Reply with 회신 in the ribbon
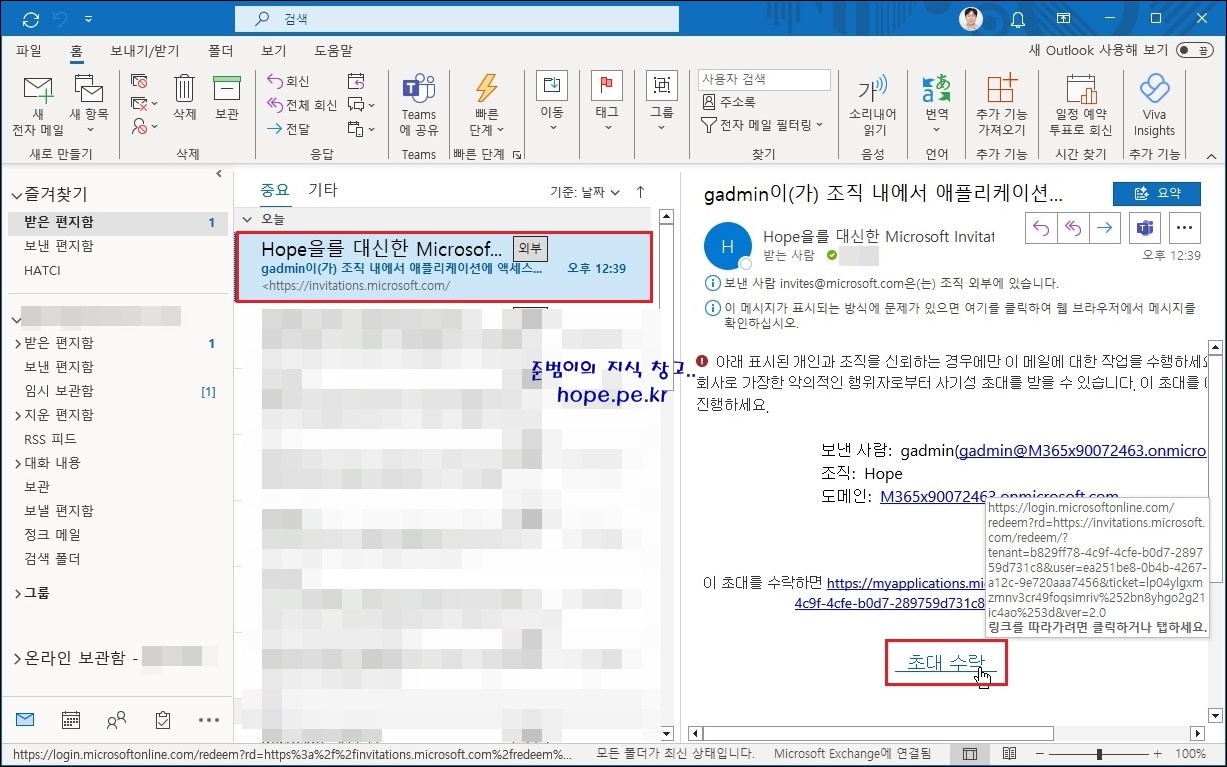The height and width of the screenshot is (767, 1227). pos(288,81)
